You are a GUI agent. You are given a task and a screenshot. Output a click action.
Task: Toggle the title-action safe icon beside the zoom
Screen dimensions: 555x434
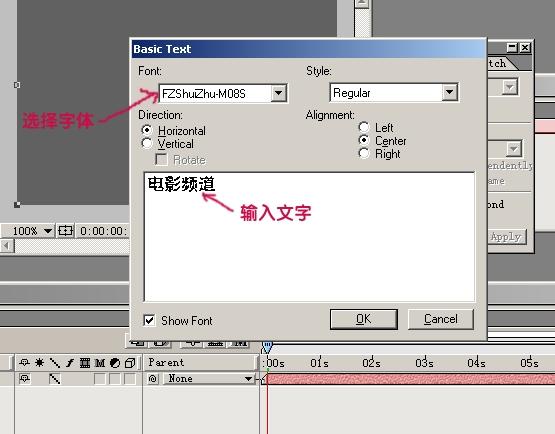65,231
